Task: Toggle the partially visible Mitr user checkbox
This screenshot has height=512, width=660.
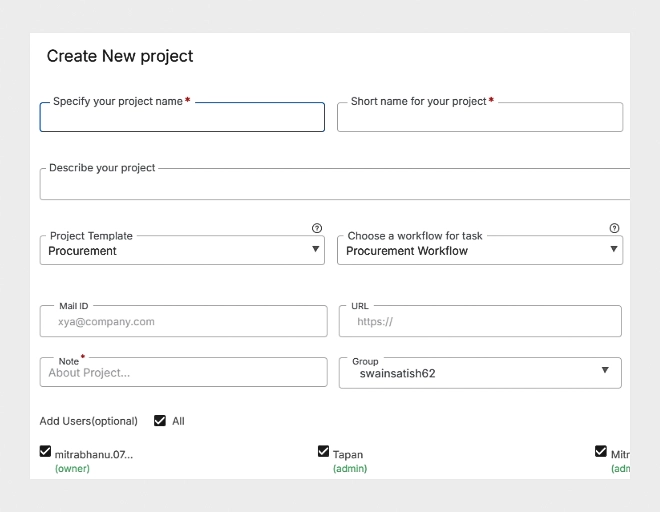Action: (x=601, y=452)
